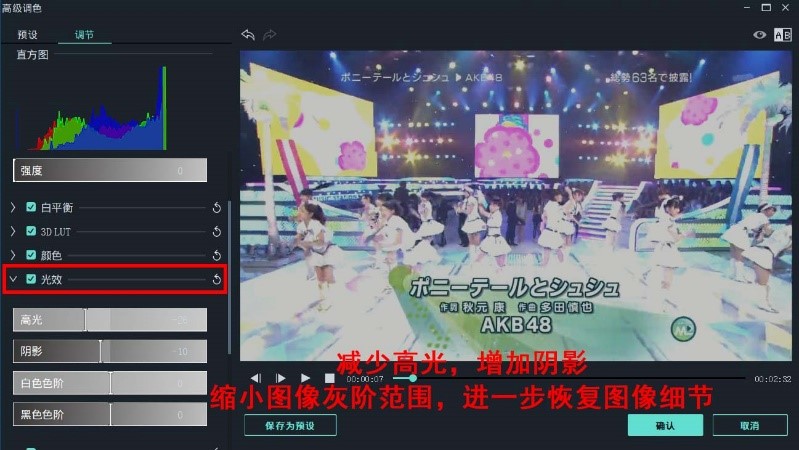Viewport: 799px width, 450px height.
Task: Click the 强度 slider bar
Action: point(110,170)
